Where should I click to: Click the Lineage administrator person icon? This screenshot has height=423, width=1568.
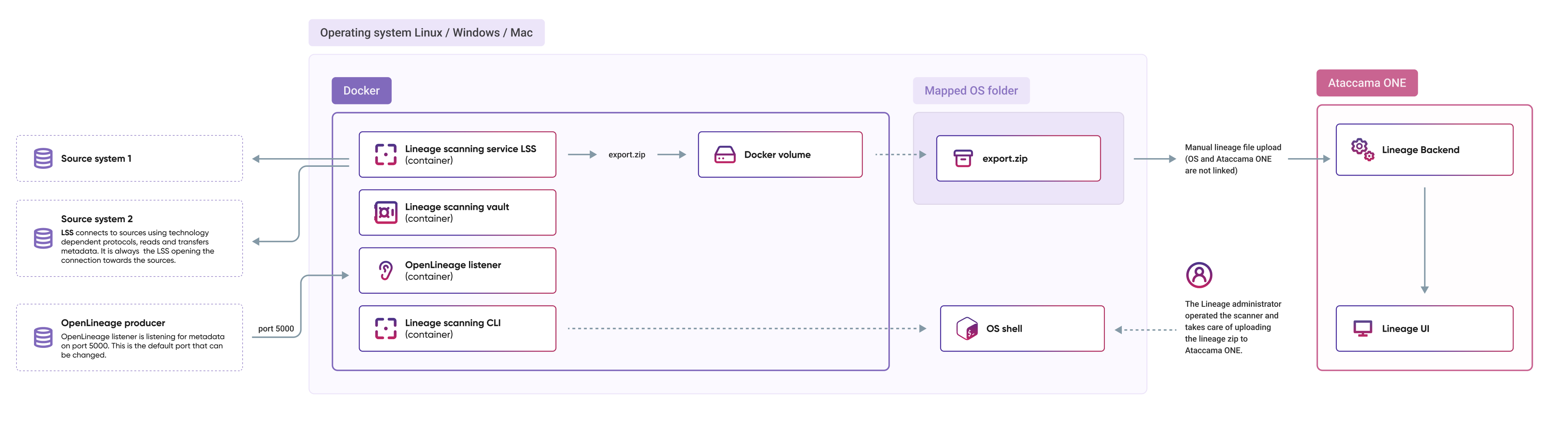1200,275
